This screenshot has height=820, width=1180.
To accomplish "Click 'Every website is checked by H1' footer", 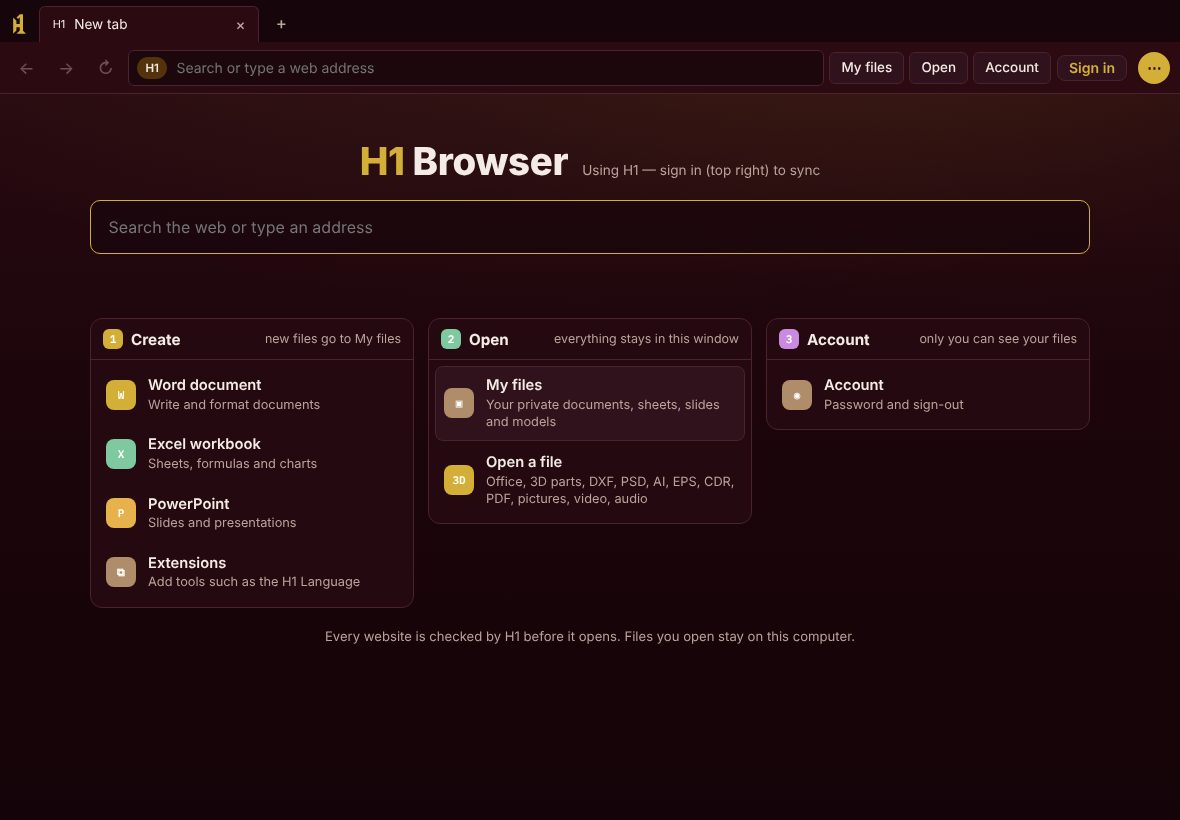I will pyautogui.click(x=590, y=636).
